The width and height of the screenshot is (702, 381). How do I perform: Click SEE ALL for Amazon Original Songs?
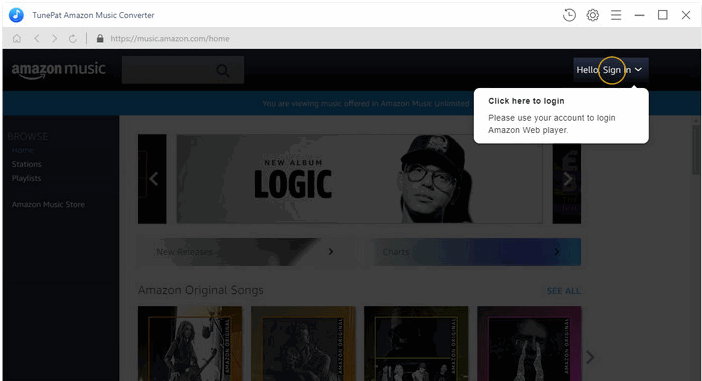(563, 291)
